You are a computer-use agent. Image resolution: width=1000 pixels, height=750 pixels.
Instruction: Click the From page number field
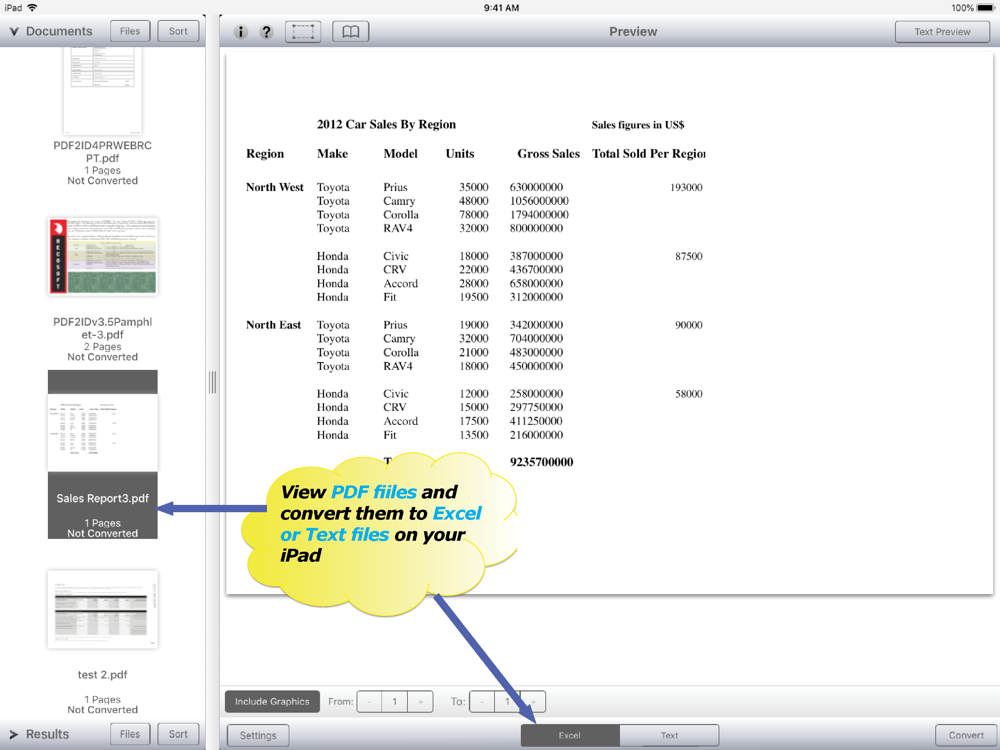pos(395,702)
